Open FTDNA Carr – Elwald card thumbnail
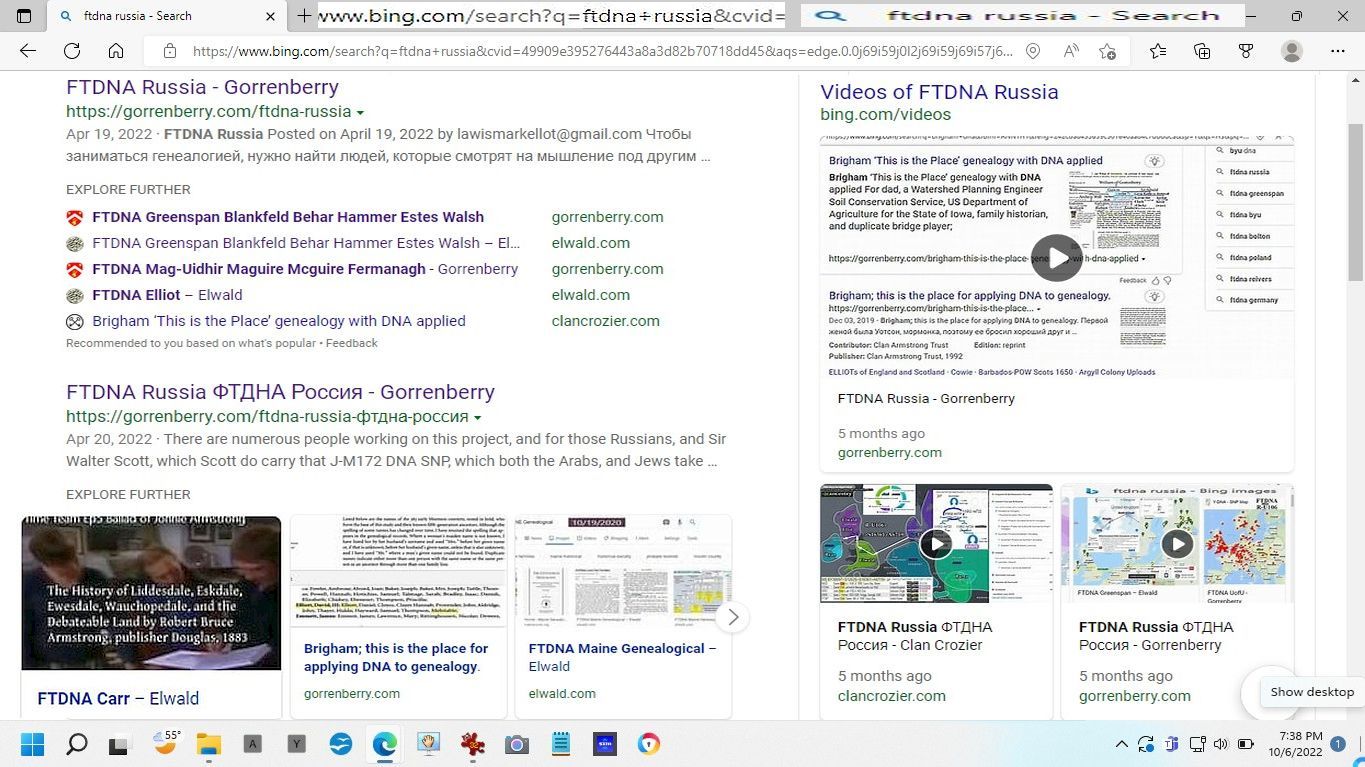The height and width of the screenshot is (767, 1365). [x=151, y=593]
